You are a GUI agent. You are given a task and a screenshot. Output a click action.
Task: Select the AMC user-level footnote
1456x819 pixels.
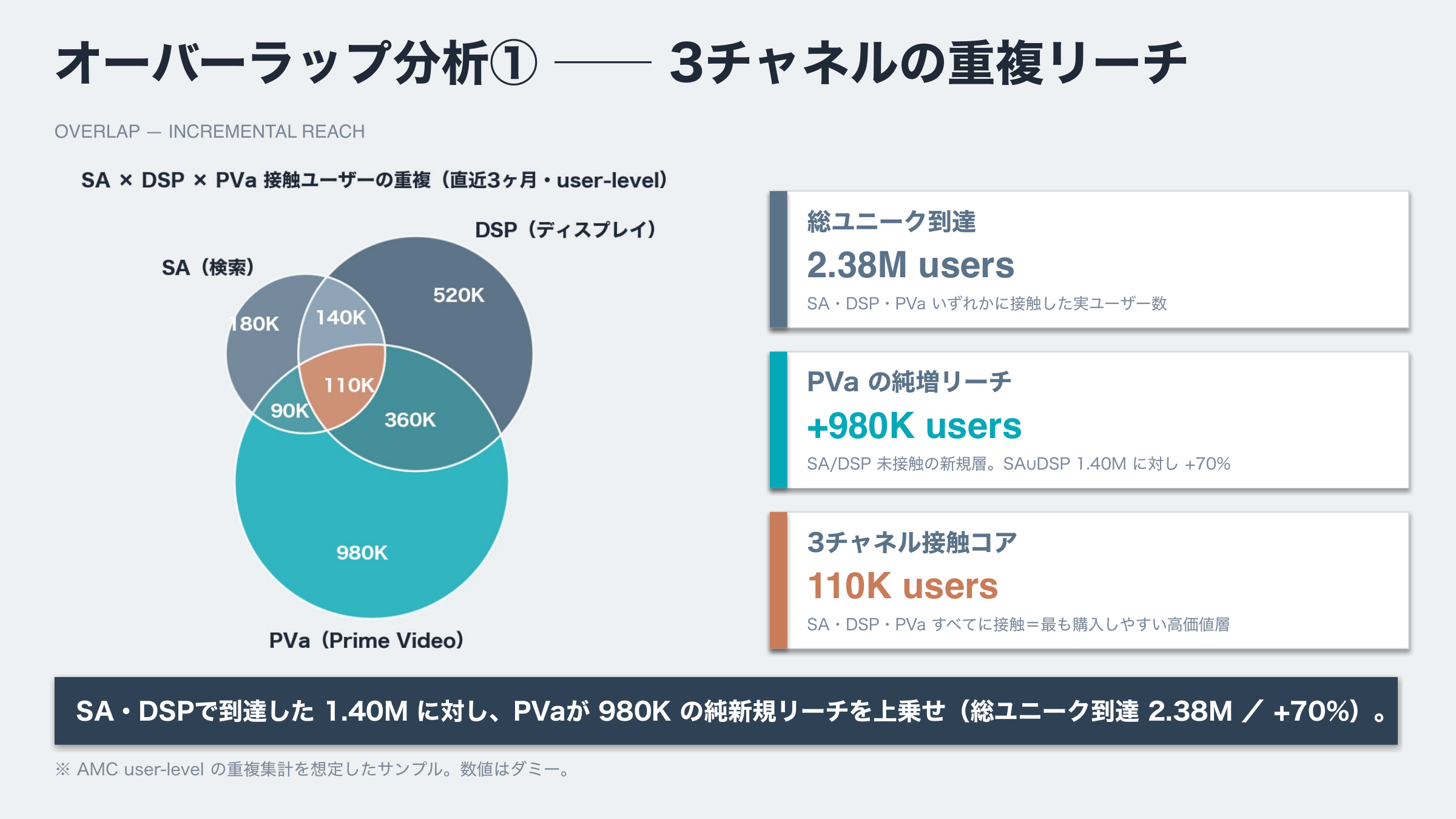click(313, 769)
